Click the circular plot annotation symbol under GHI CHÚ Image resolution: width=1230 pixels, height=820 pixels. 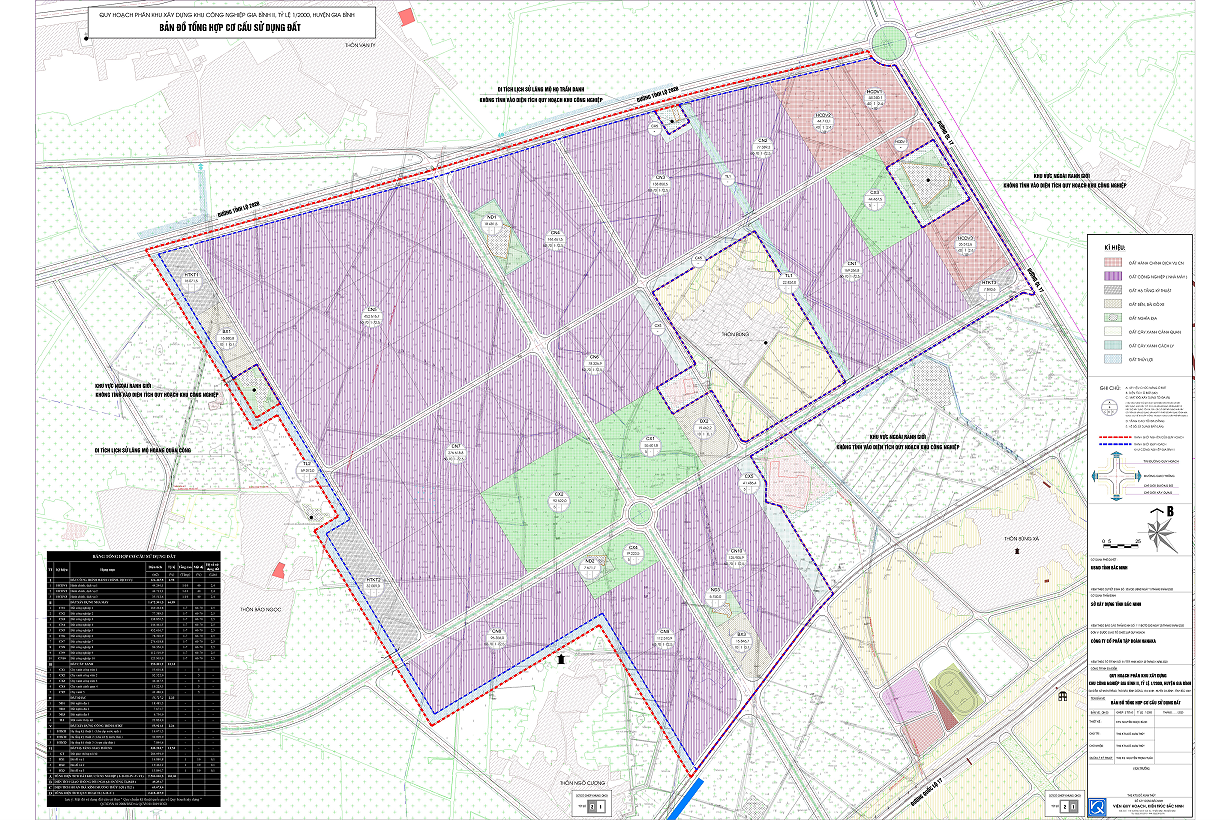click(1108, 407)
